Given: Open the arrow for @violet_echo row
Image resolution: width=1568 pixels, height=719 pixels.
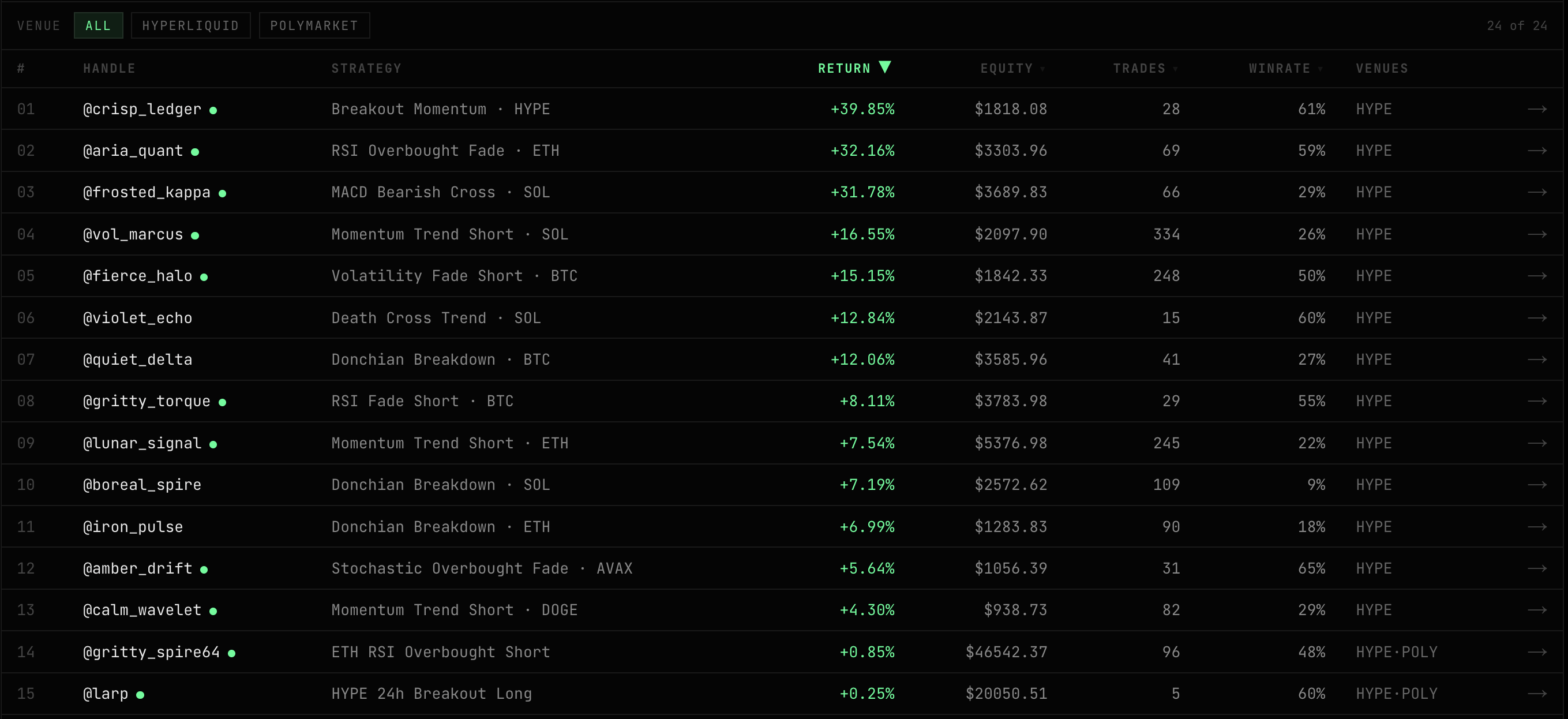Looking at the screenshot, I should pyautogui.click(x=1537, y=318).
